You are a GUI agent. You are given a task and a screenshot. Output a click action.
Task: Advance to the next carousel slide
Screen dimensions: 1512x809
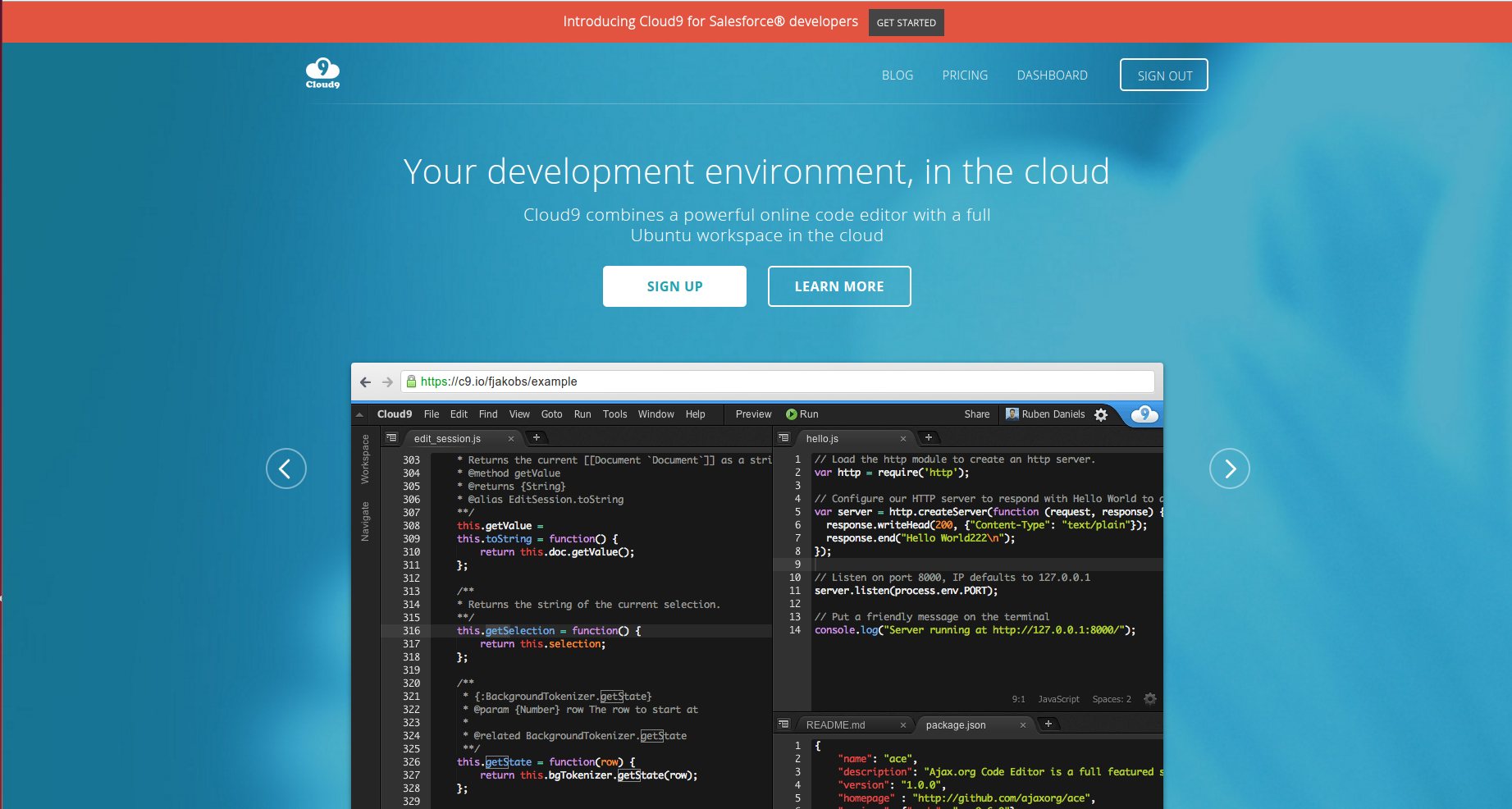tap(1230, 468)
